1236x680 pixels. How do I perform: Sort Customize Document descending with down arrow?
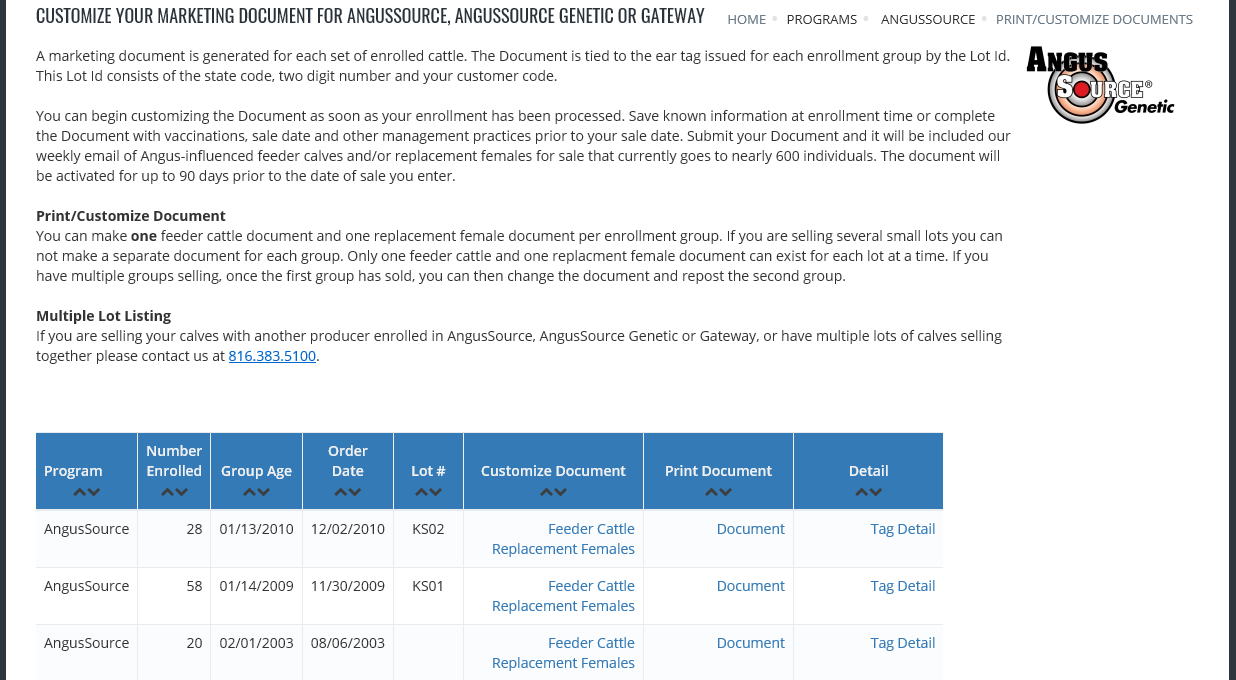coord(561,492)
